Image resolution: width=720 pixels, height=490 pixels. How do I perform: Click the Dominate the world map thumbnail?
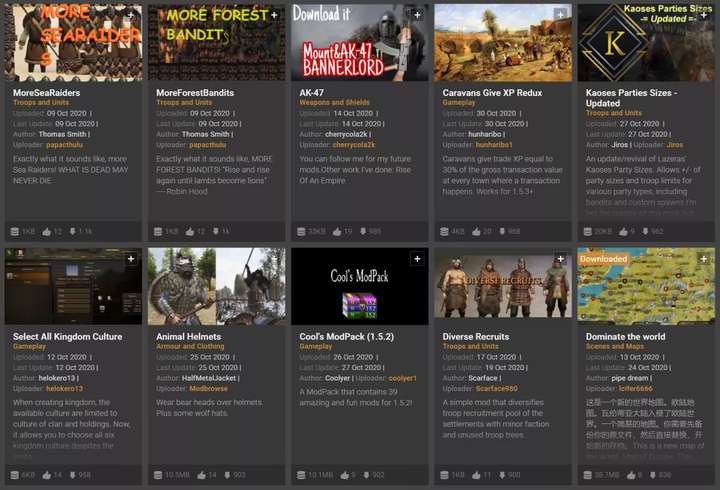pyautogui.click(x=646, y=286)
